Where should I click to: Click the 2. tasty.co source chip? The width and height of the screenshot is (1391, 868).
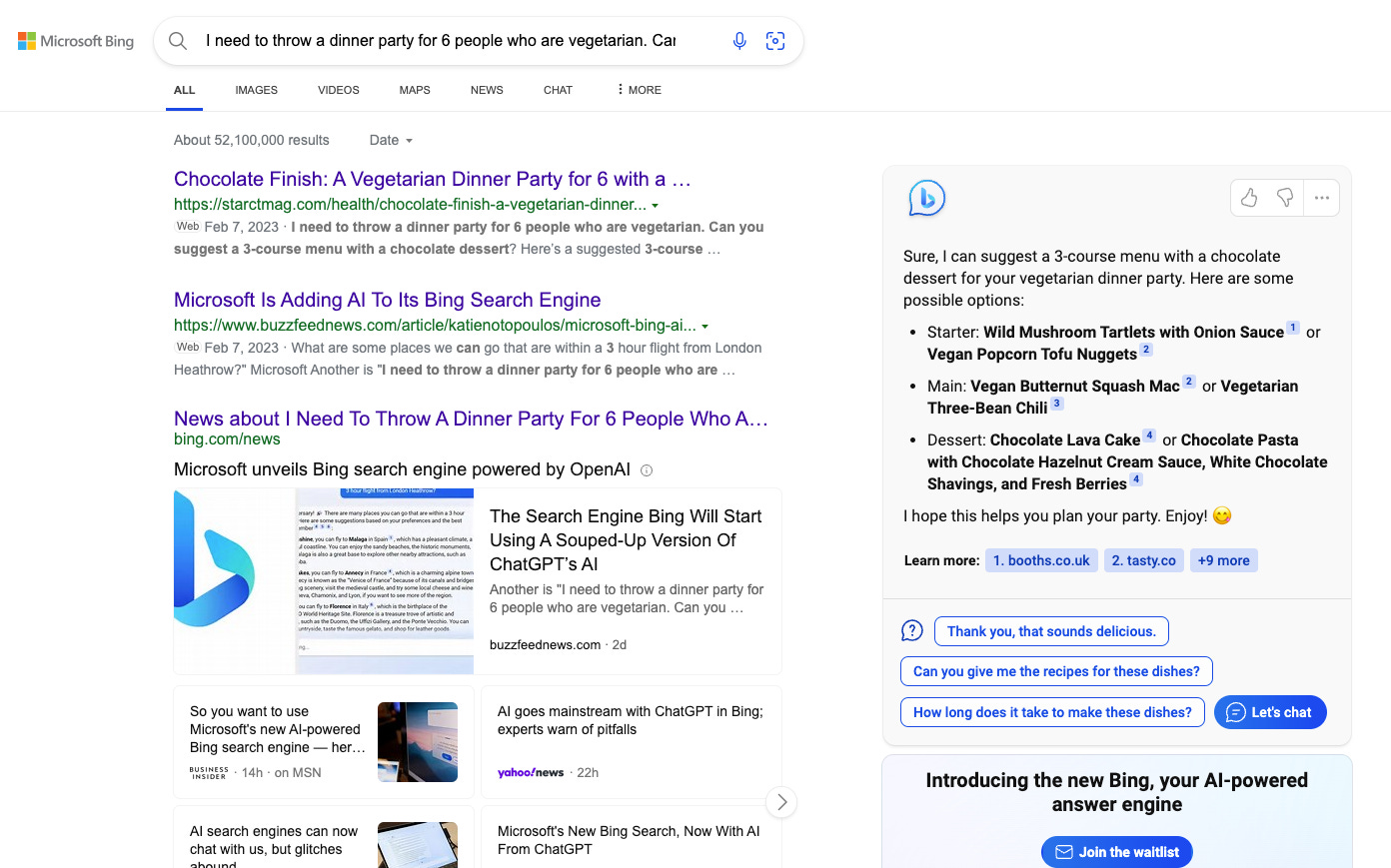(x=1144, y=560)
